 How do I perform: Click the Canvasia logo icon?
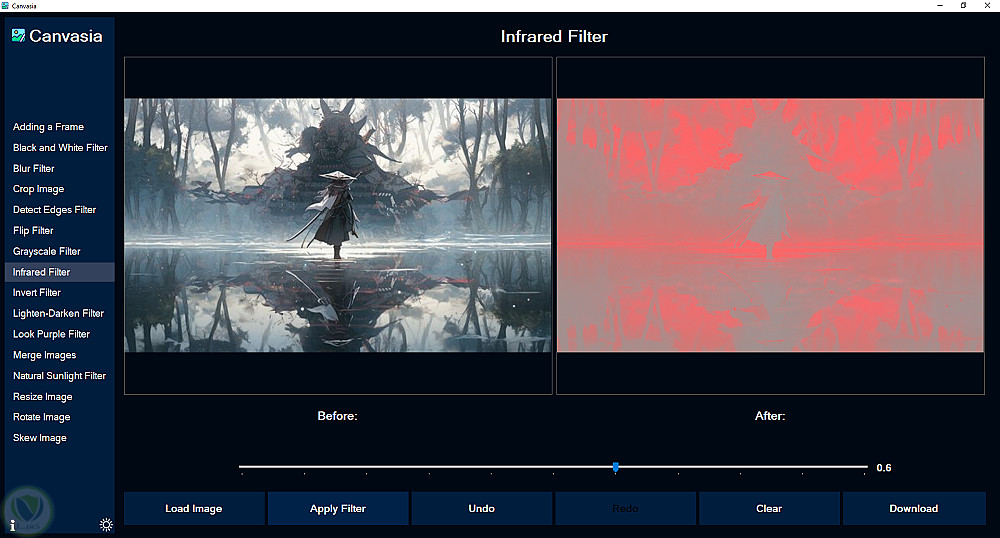(18, 36)
